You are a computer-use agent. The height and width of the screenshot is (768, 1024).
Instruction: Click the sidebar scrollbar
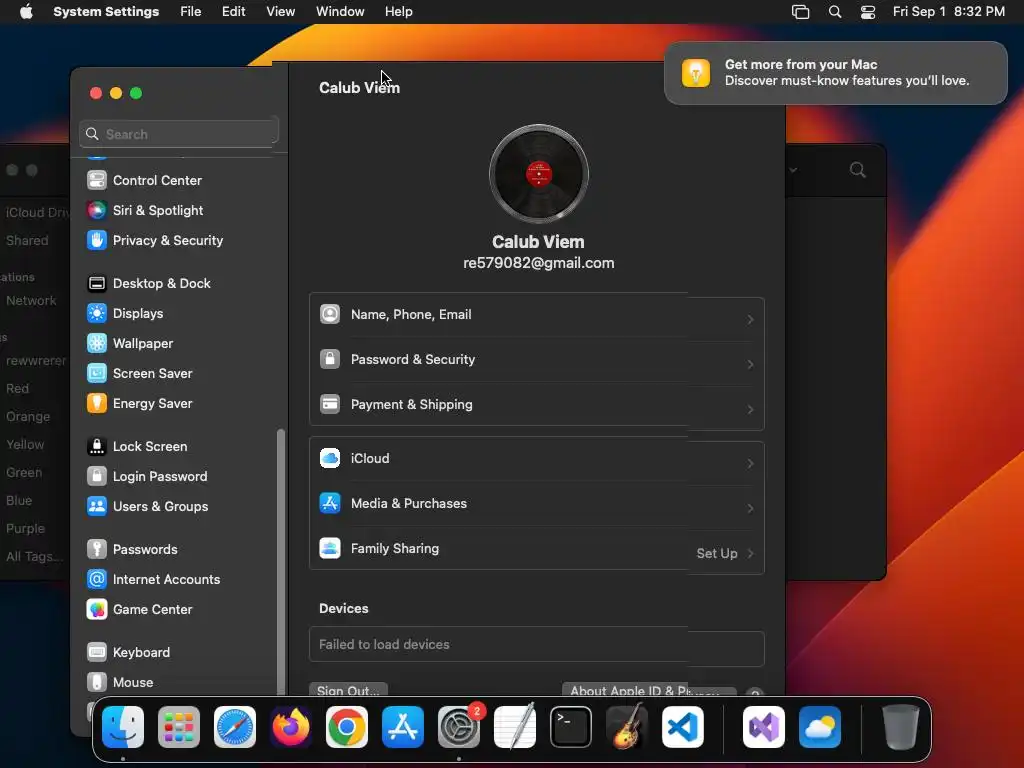coord(281,562)
